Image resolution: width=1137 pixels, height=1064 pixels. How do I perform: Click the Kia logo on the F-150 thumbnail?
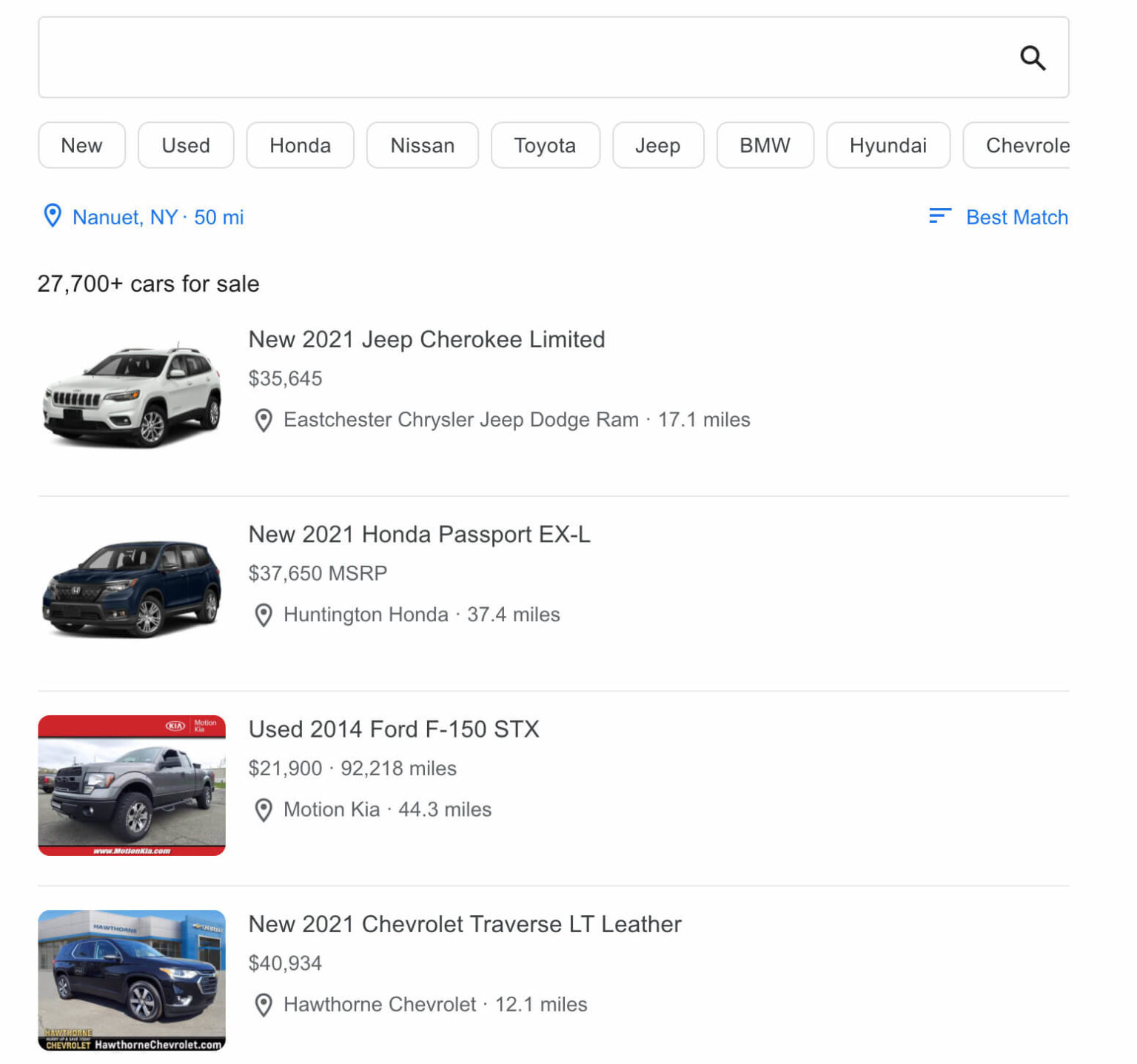coord(175,724)
